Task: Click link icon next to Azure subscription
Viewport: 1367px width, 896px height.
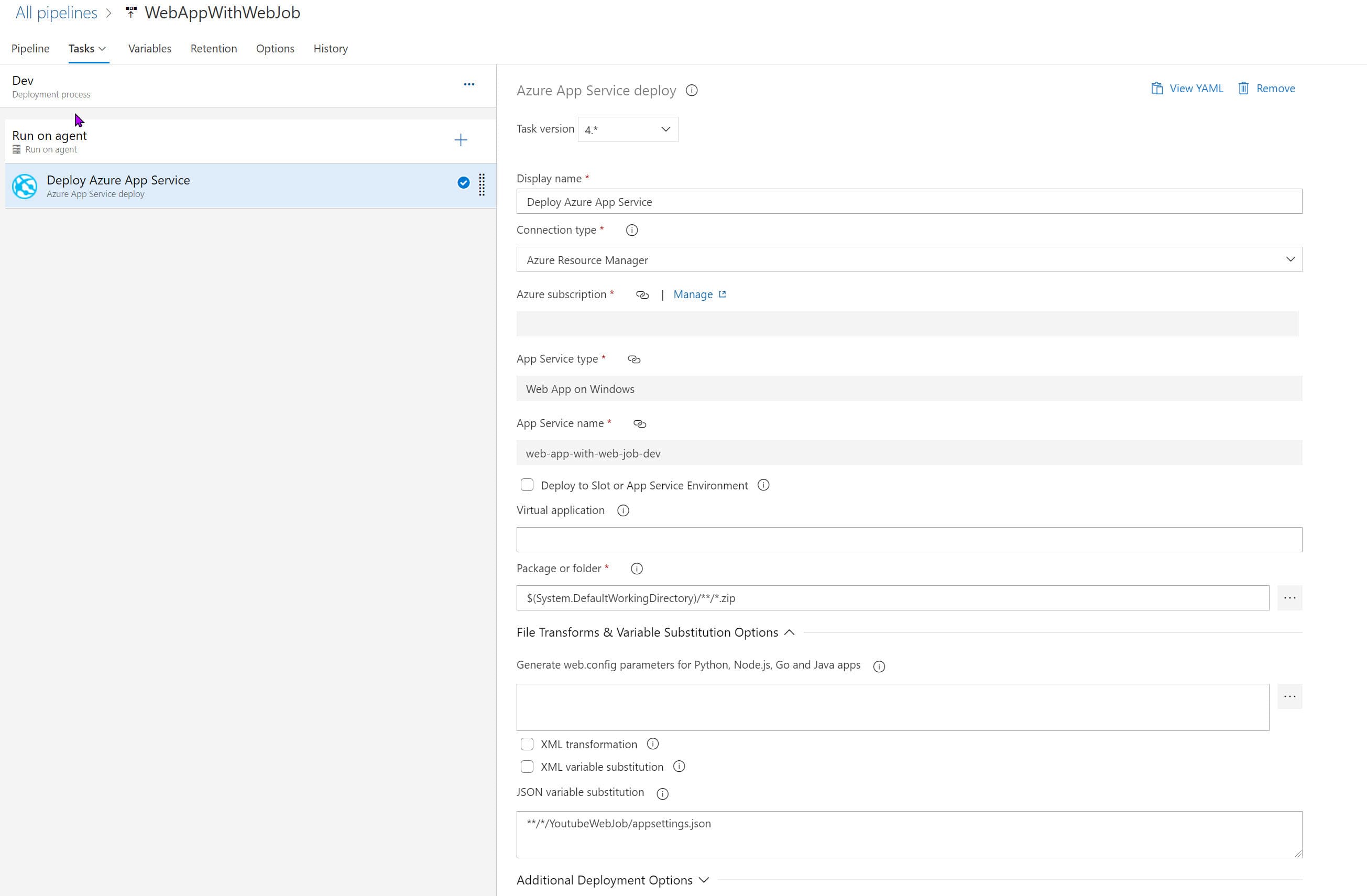Action: [x=642, y=294]
